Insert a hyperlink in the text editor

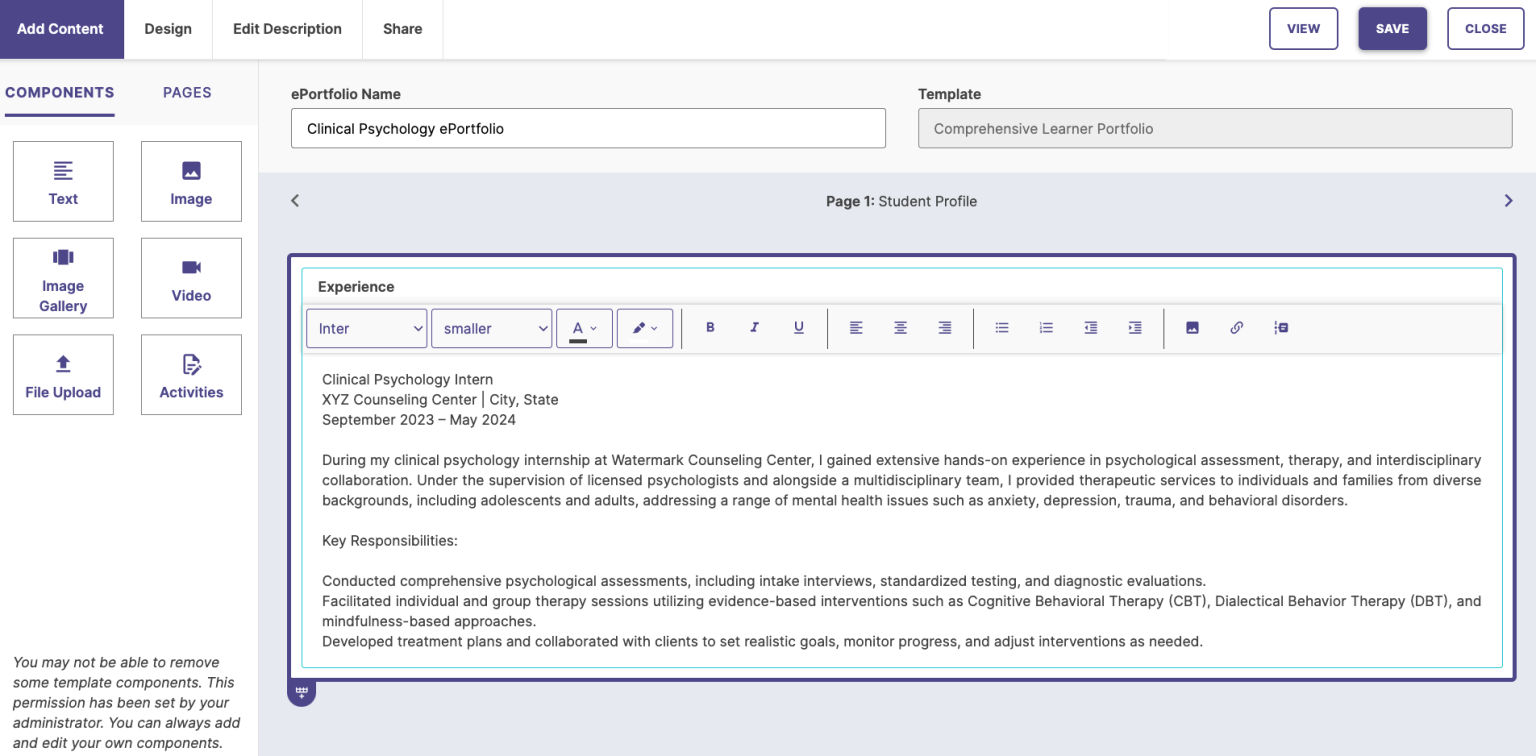point(1236,327)
